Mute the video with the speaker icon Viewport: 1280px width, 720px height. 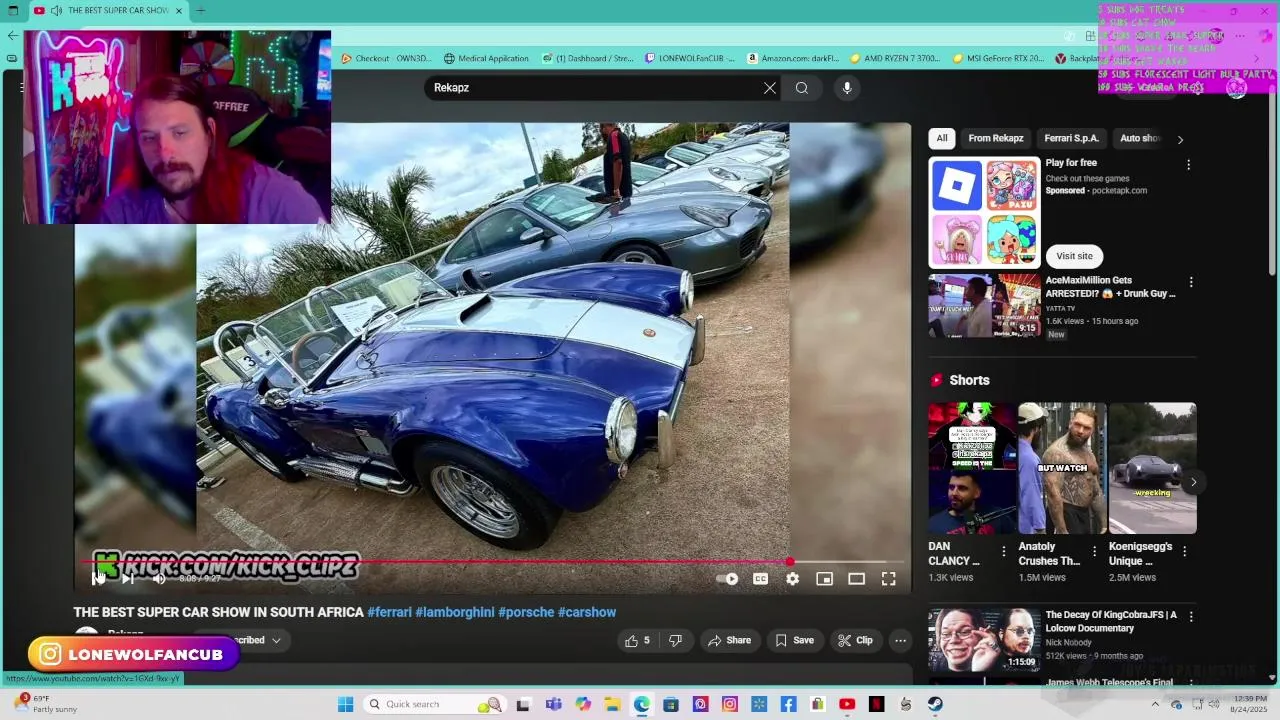tap(159, 578)
